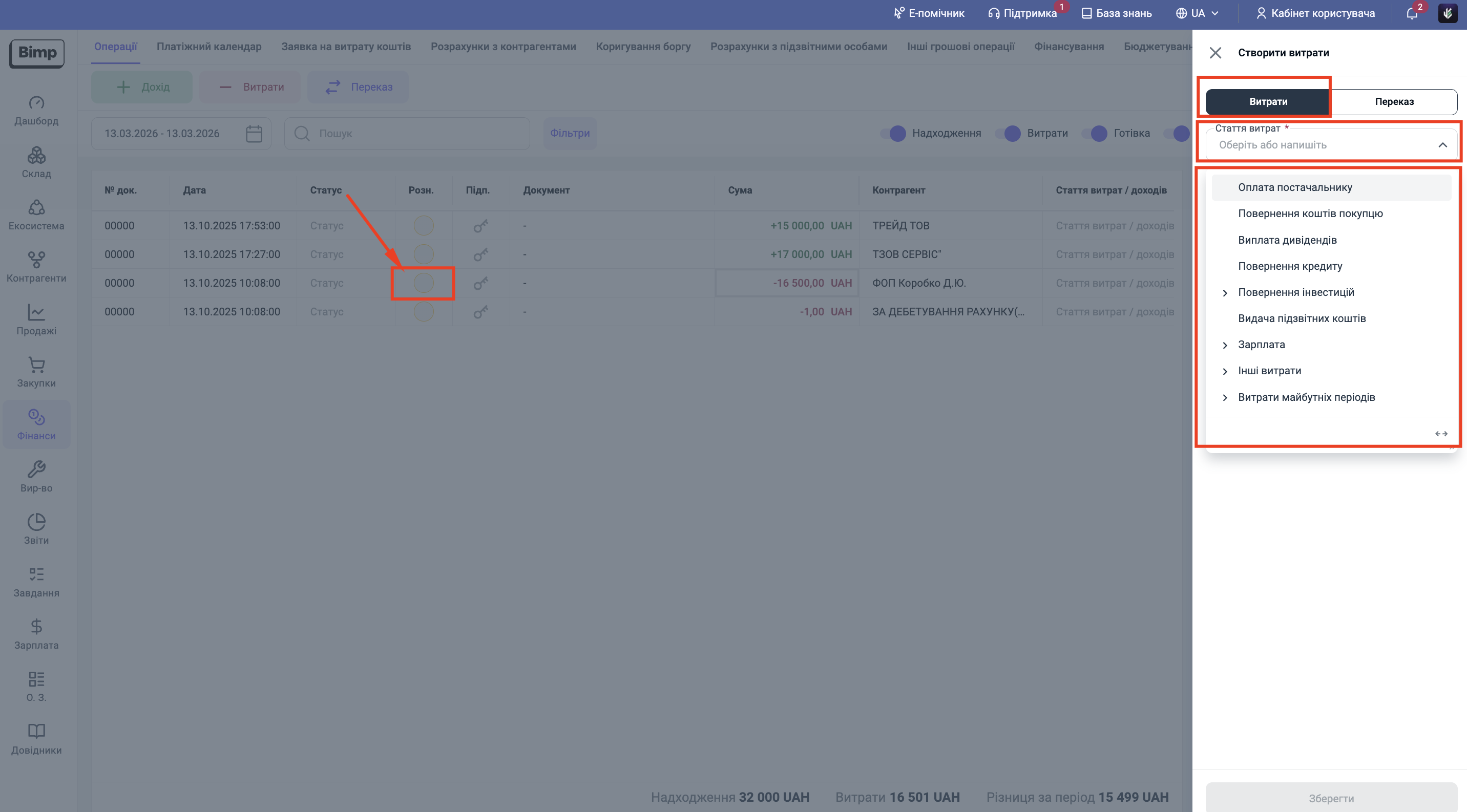Collapse the Стаття витрат dropdown
Viewport: 1467px width, 812px height.
pos(1442,145)
